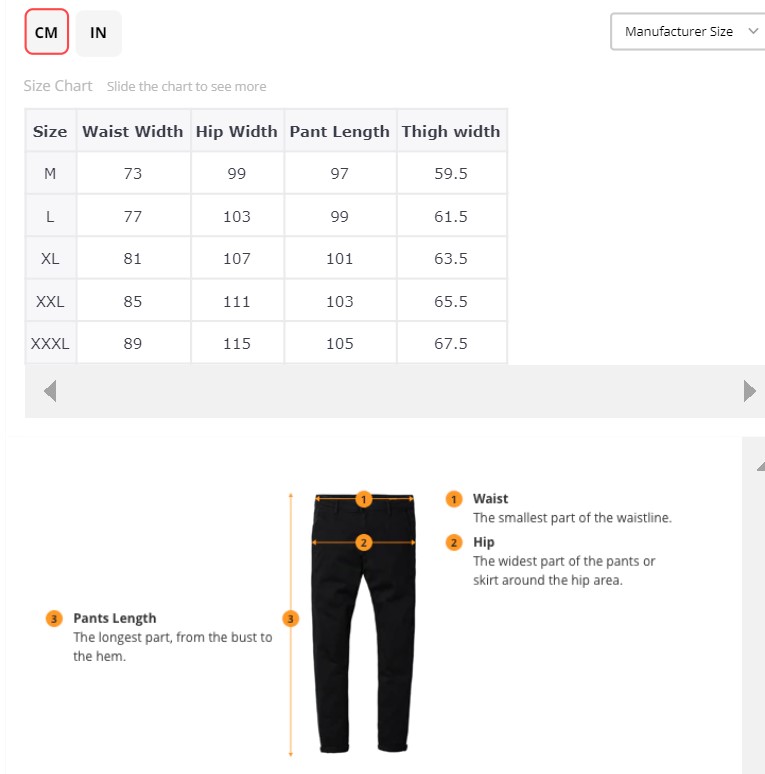Click waist marker 1 on pants image
Viewport: 765px width, 774px height.
tap(364, 499)
